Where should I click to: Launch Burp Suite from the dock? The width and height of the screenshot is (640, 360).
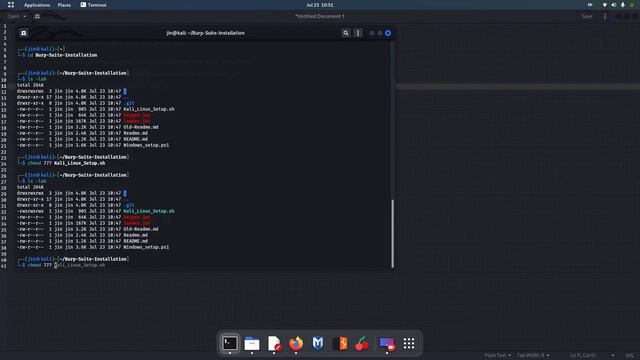point(340,343)
